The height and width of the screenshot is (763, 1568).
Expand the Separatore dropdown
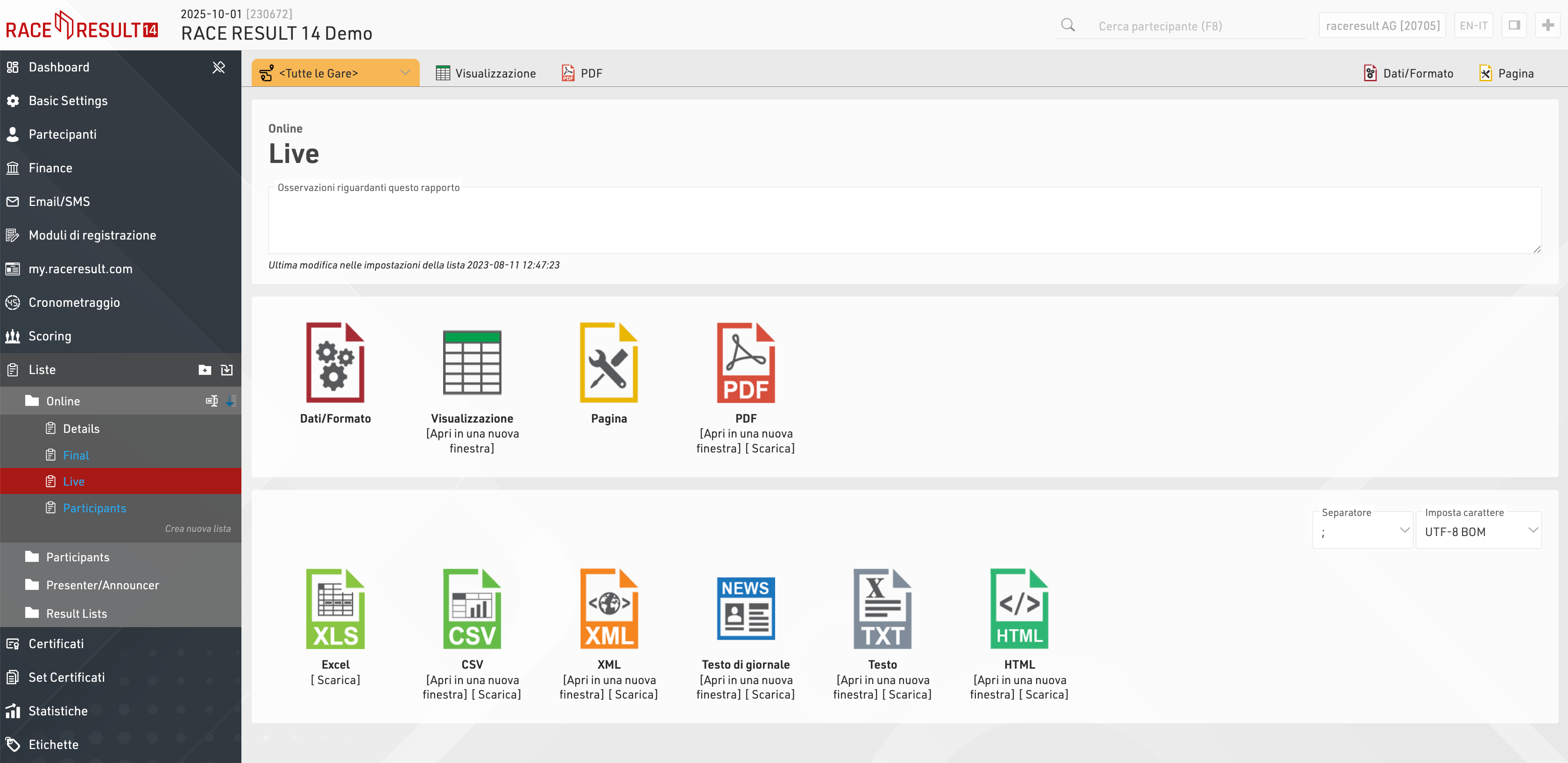pos(1362,531)
